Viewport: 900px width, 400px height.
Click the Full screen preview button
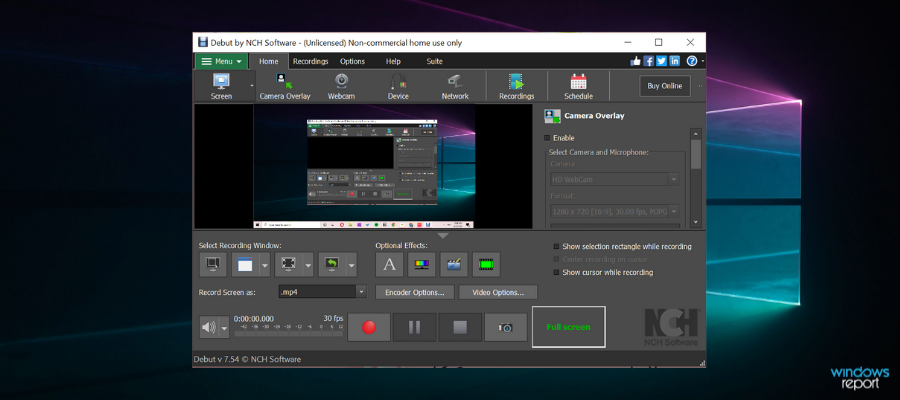click(568, 327)
